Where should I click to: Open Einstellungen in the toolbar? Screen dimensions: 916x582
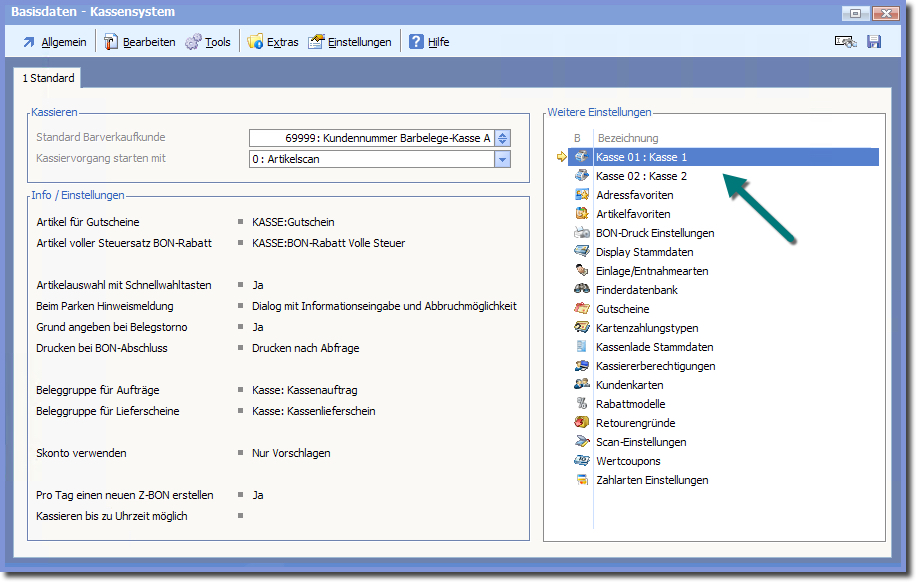coord(350,42)
